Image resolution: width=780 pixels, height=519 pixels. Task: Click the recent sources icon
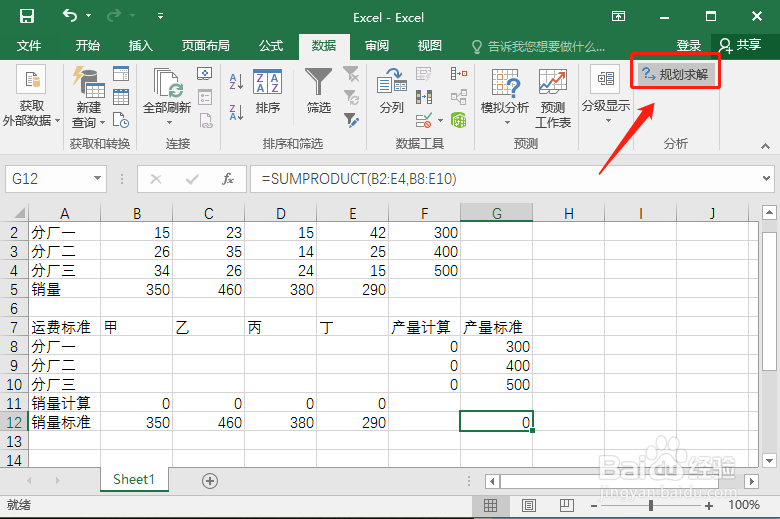click(121, 120)
